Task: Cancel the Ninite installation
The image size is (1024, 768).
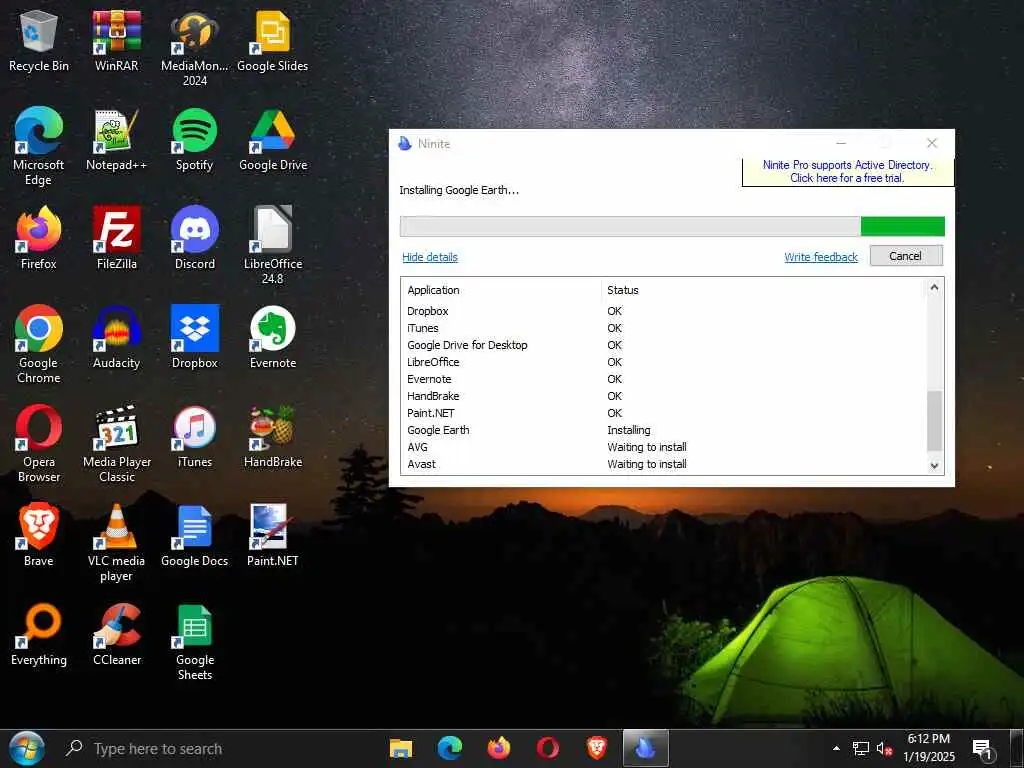Action: (x=906, y=256)
